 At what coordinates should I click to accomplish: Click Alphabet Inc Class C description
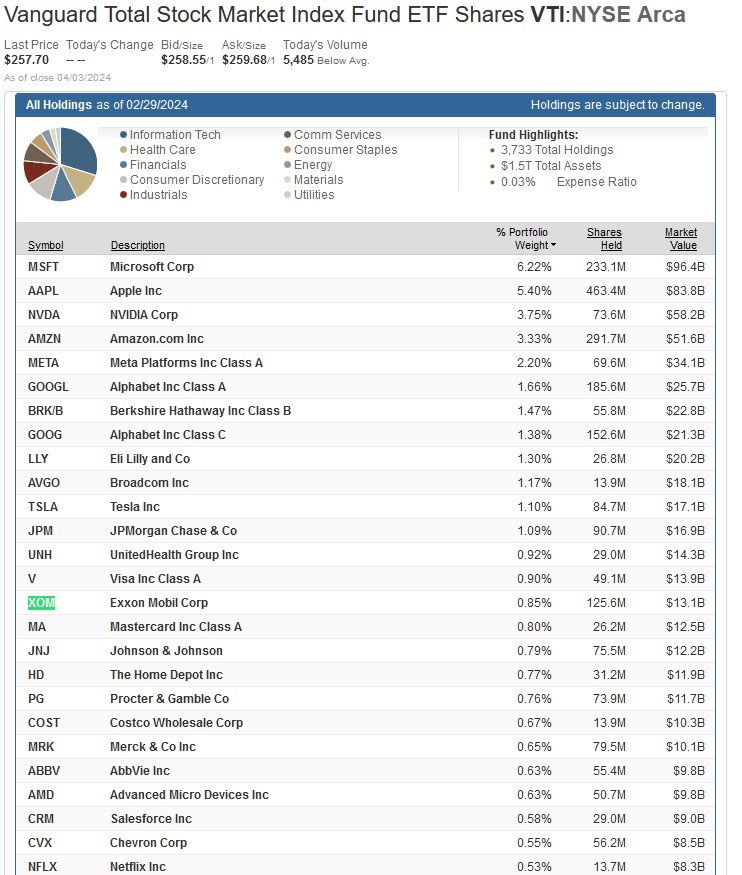coord(168,435)
